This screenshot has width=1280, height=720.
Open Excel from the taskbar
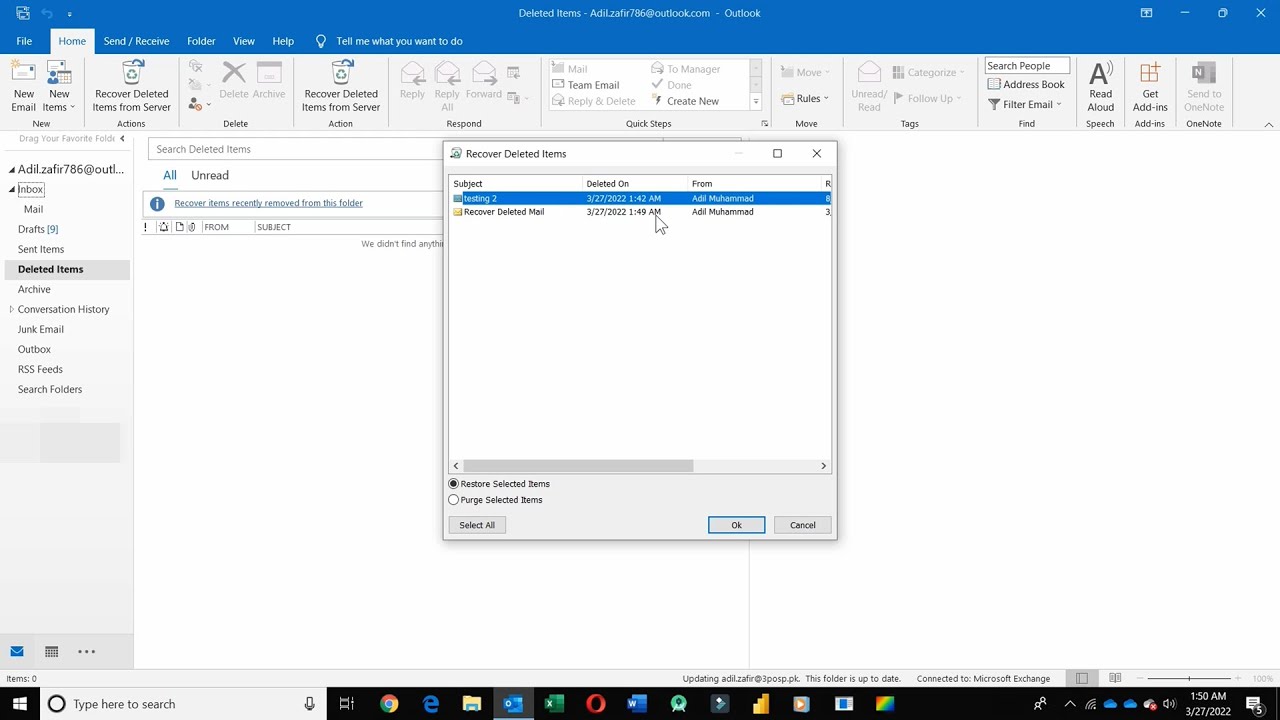(x=553, y=704)
